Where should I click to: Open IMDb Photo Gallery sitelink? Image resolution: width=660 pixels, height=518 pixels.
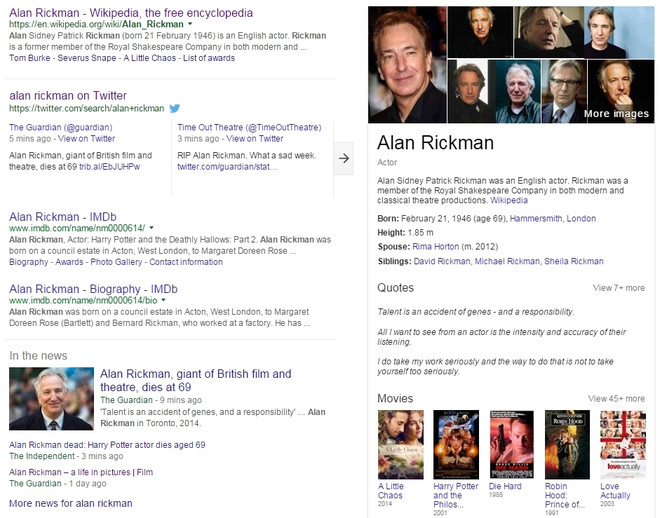(116, 262)
